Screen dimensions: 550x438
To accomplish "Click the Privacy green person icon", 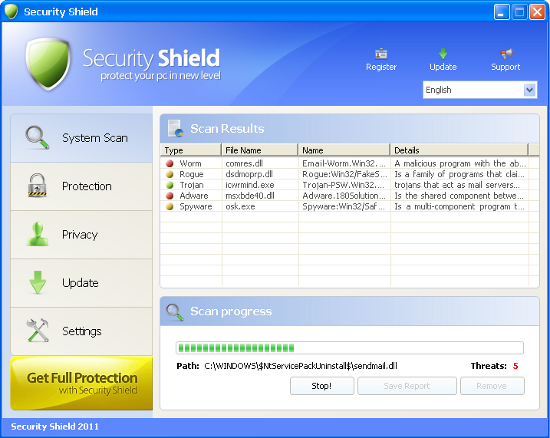I will (x=38, y=234).
